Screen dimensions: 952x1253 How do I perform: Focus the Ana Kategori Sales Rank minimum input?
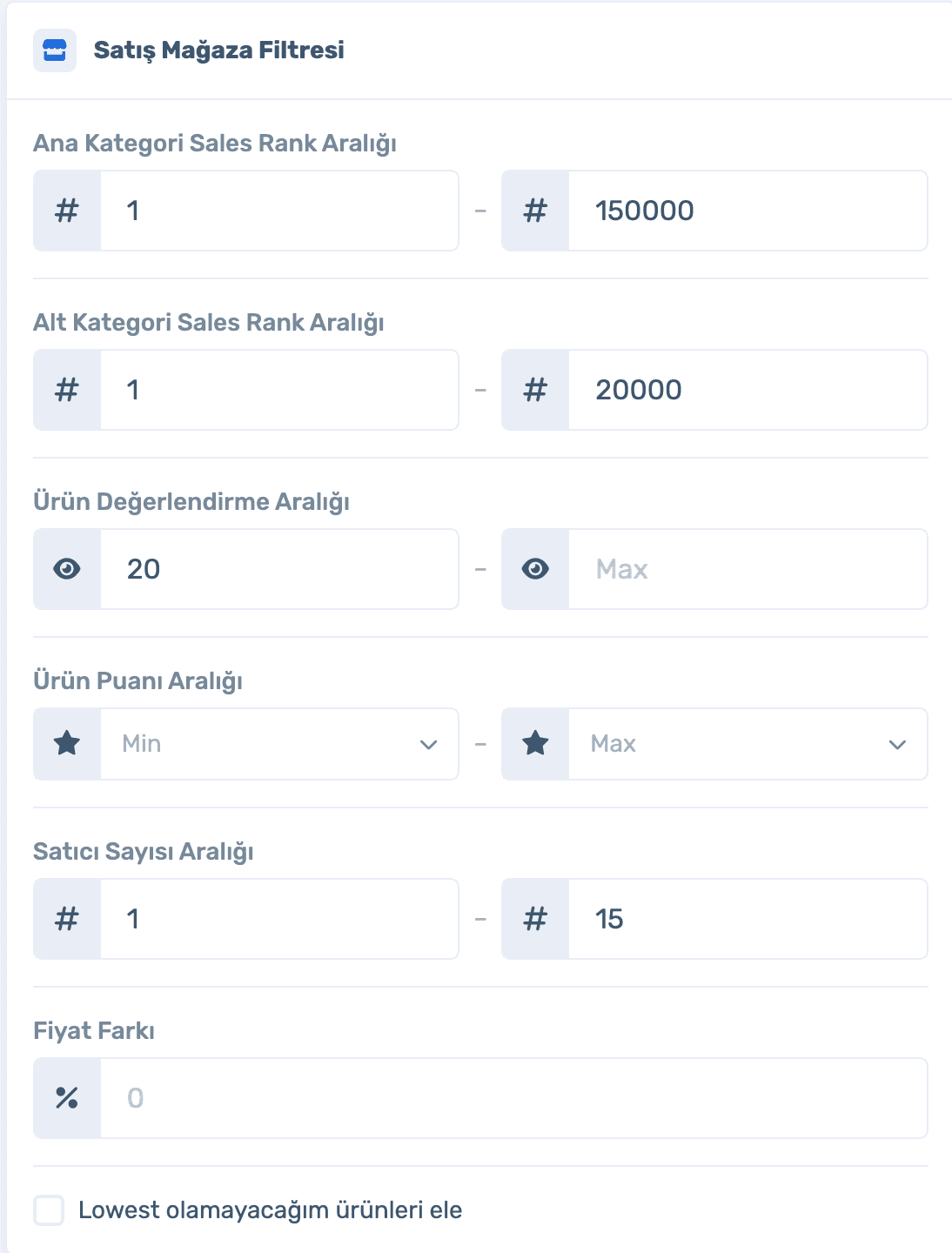(x=279, y=211)
